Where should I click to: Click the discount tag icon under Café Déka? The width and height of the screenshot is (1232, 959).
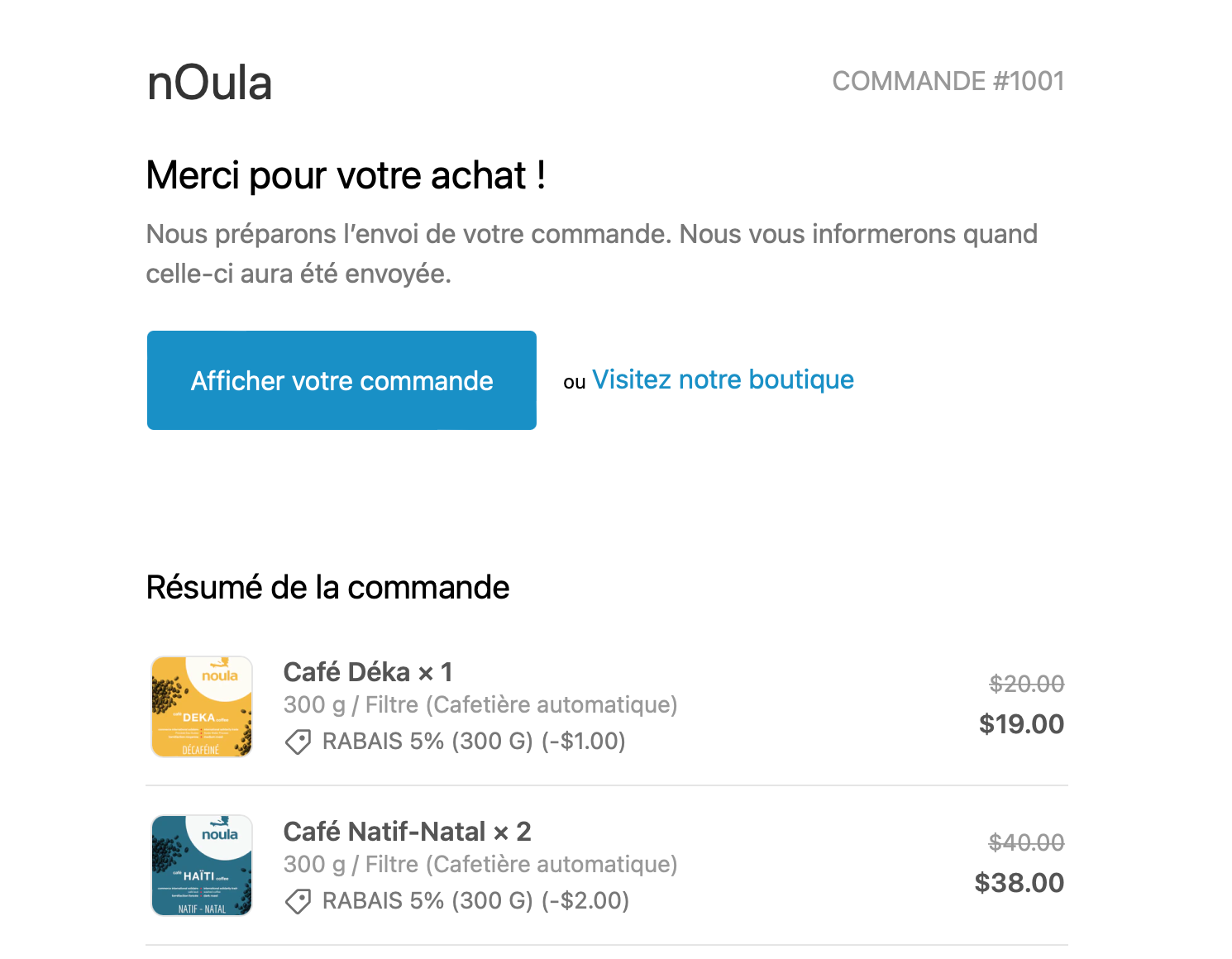tap(298, 742)
